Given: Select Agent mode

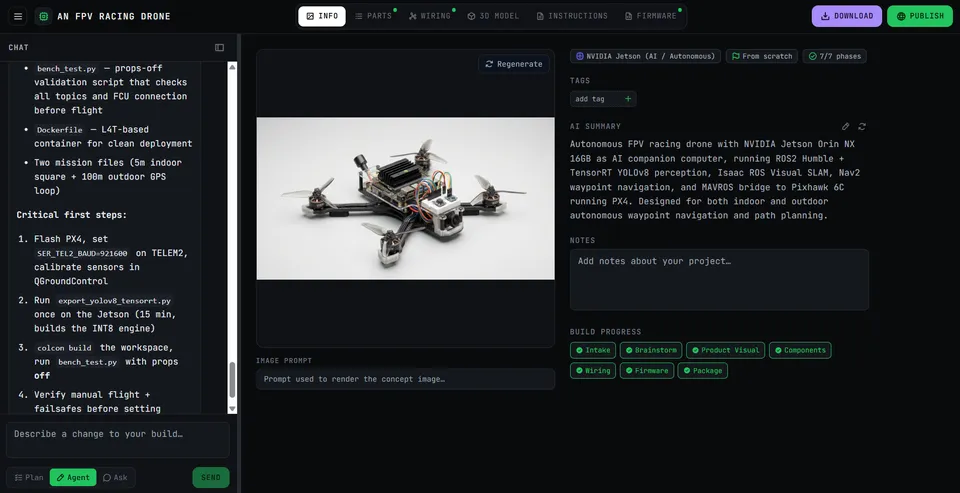Looking at the screenshot, I should (73, 478).
